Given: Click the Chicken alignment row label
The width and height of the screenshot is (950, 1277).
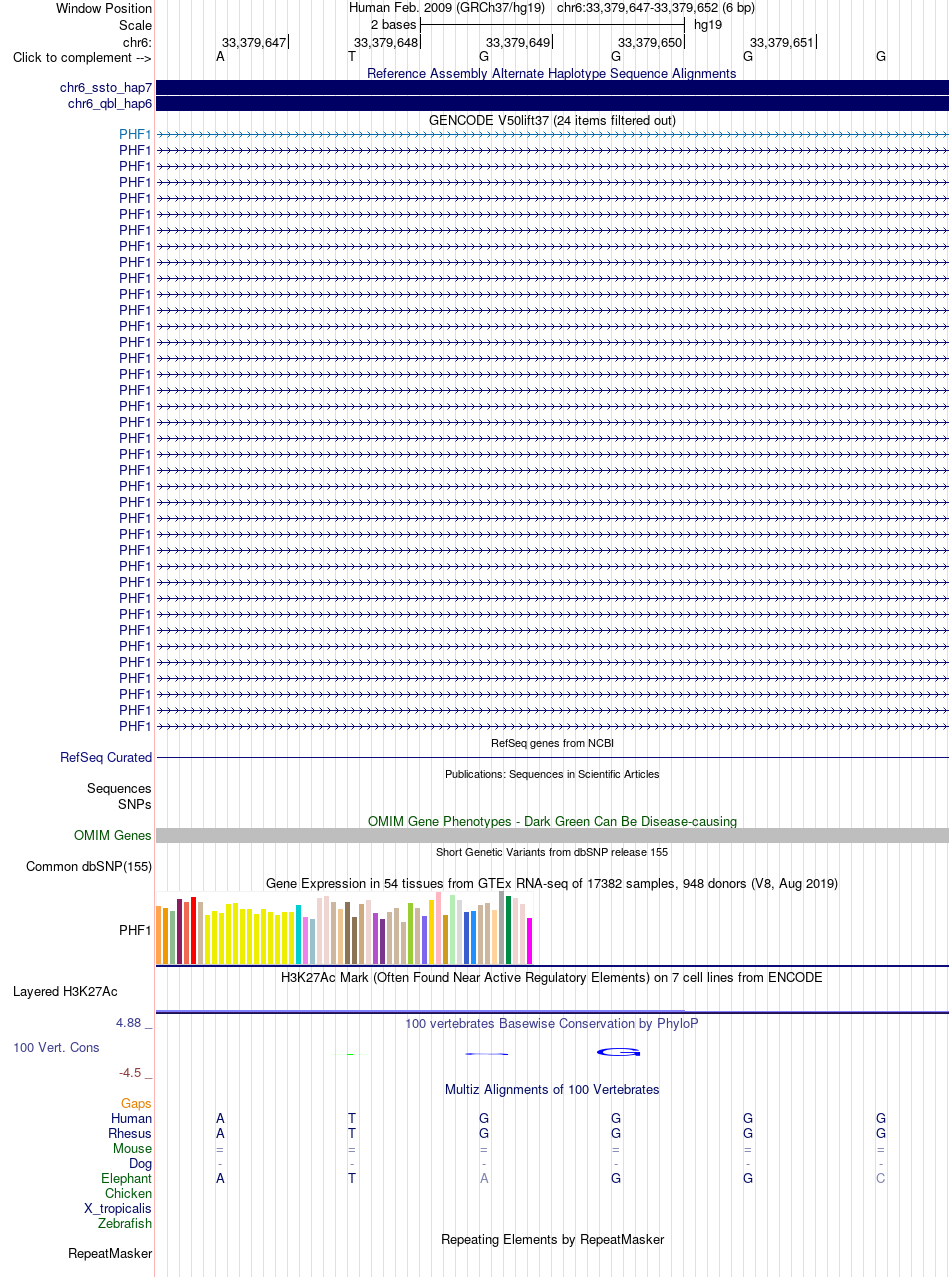Looking at the screenshot, I should (x=129, y=1194).
